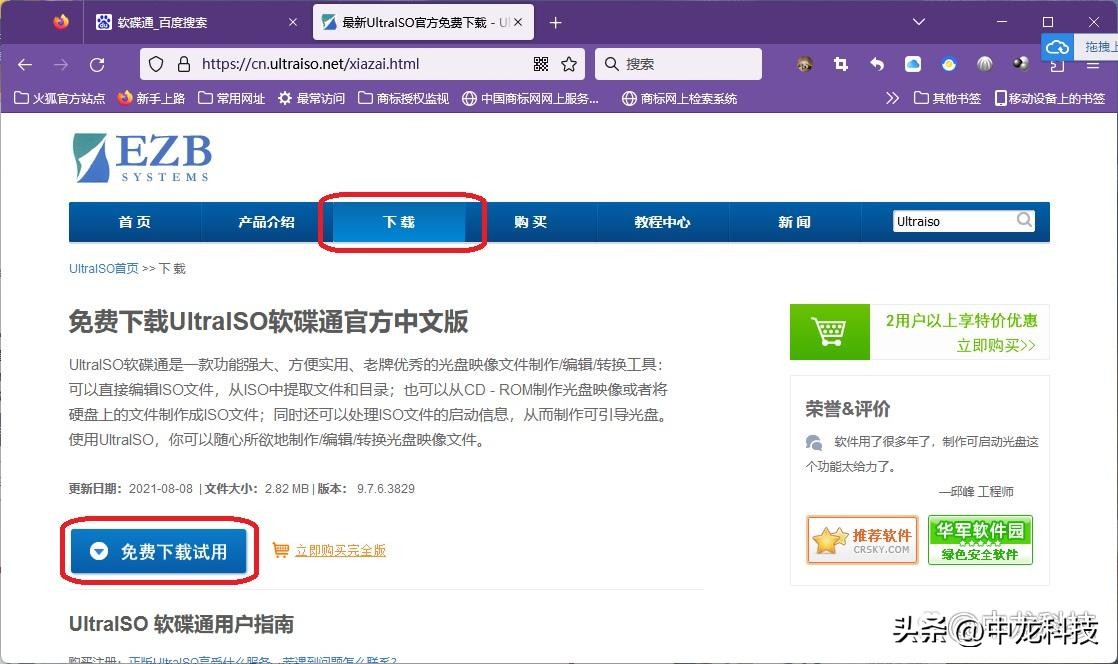The height and width of the screenshot is (664, 1118).
Task: Open the 其他书签 bookmarks folder
Action: (946, 97)
